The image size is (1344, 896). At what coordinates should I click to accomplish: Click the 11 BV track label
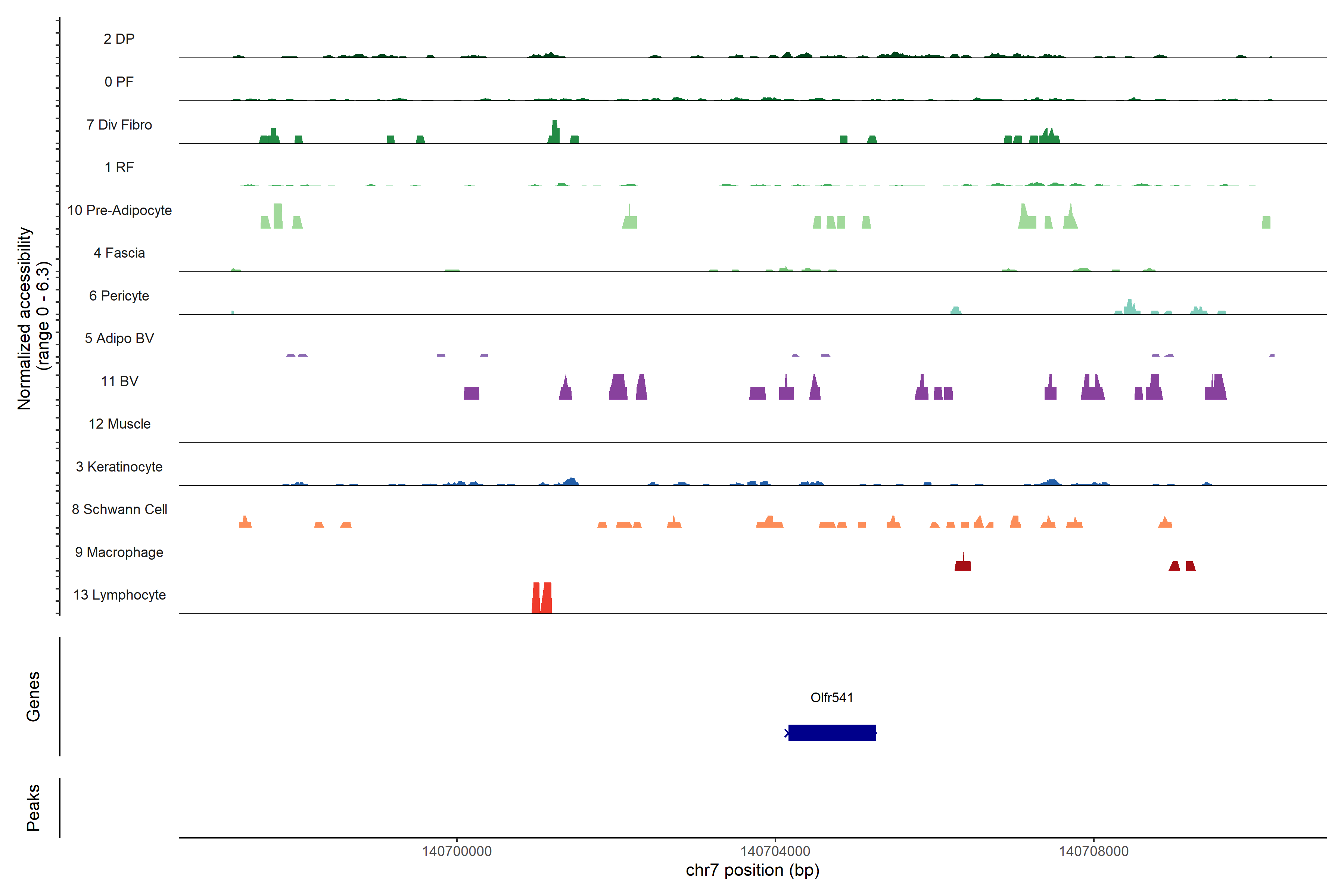point(119,381)
